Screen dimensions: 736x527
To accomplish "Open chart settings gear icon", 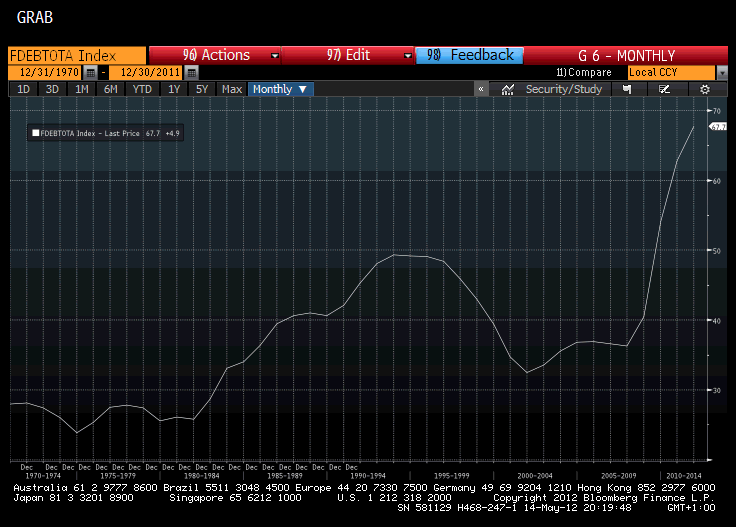I will tap(705, 89).
